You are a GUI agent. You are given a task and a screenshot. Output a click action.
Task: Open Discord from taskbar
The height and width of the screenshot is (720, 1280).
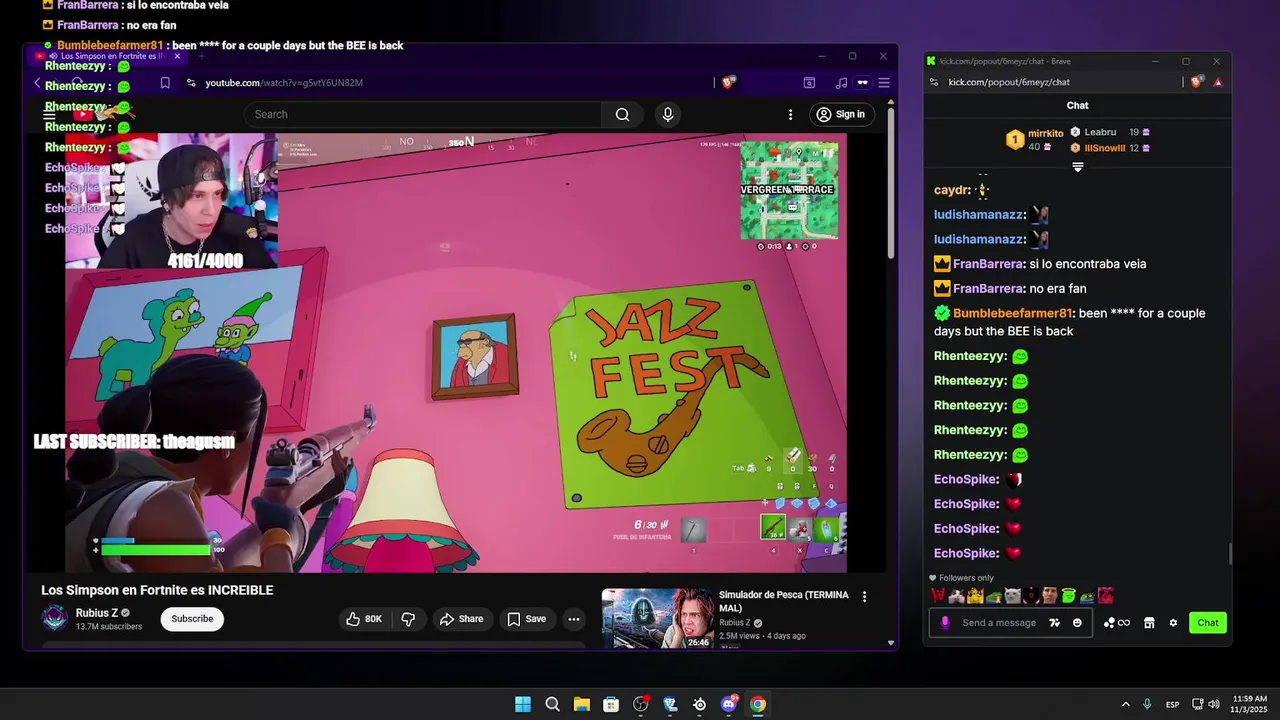pyautogui.click(x=729, y=704)
